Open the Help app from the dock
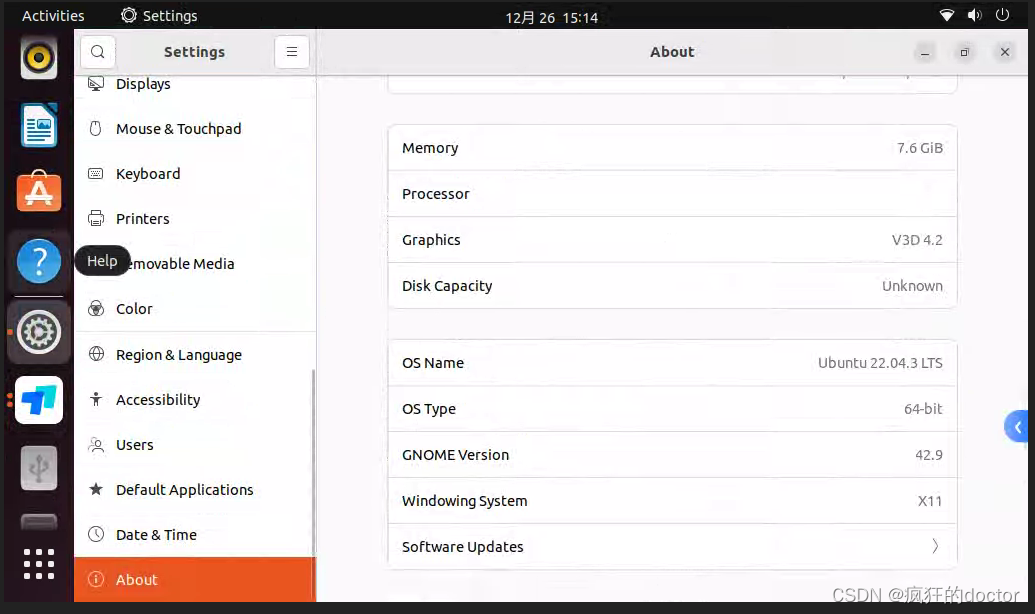 tap(38, 260)
